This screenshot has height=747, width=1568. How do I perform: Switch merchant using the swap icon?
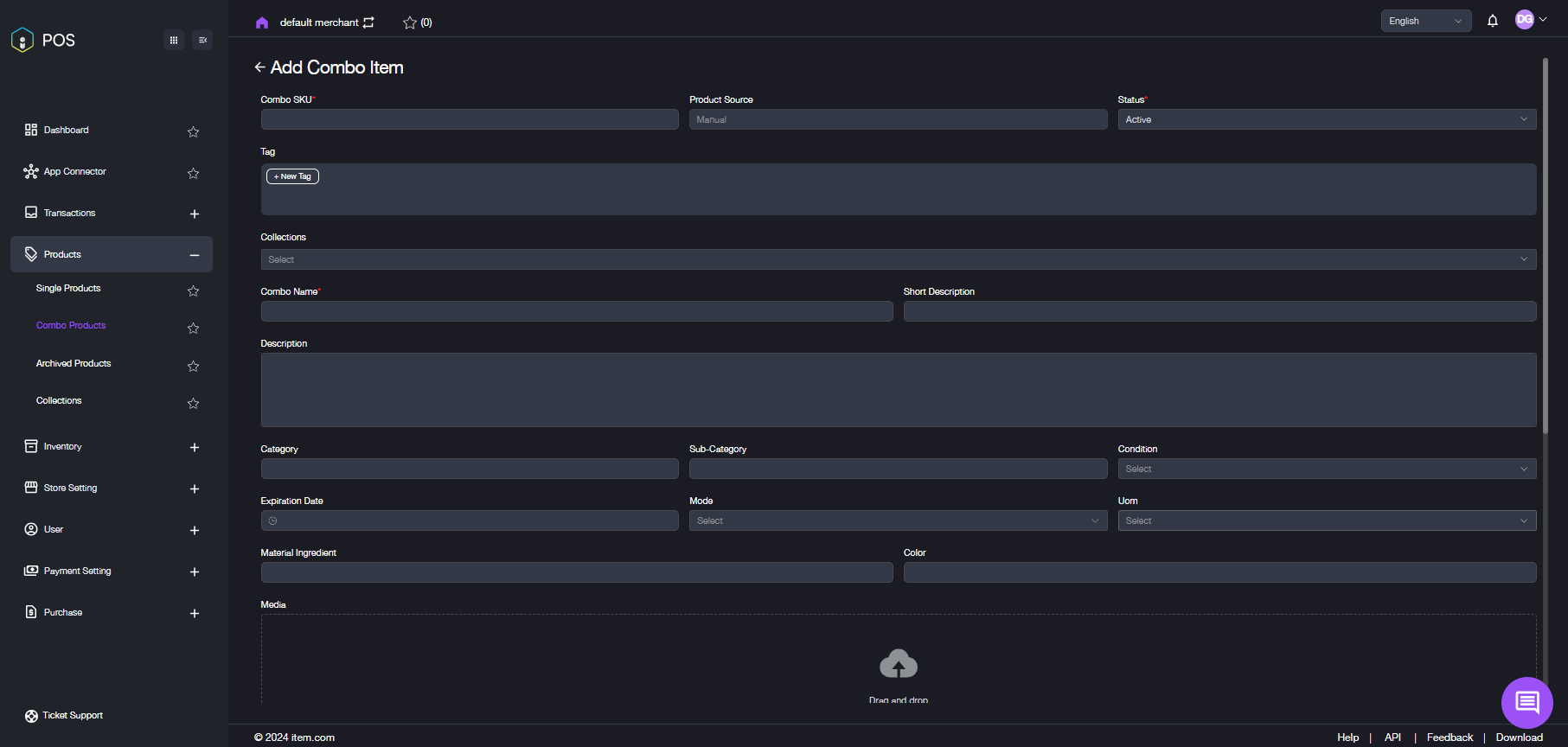(x=369, y=22)
